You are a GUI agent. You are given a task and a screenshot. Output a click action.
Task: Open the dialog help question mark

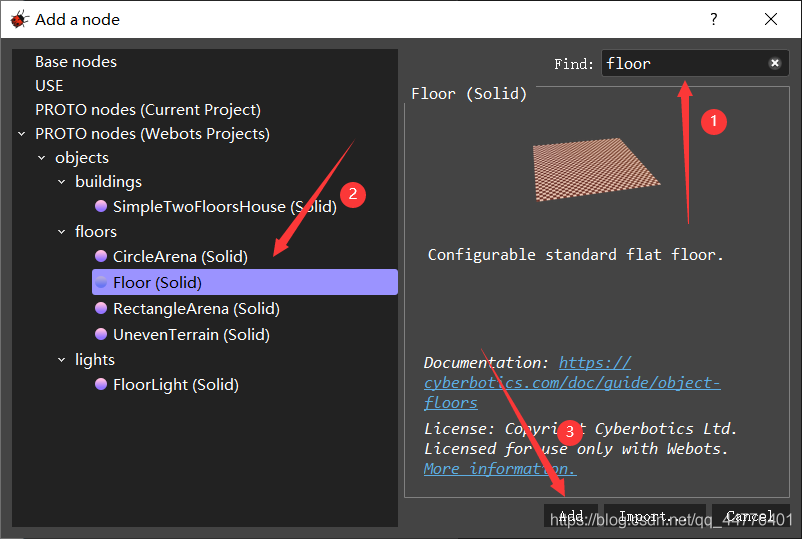point(714,19)
